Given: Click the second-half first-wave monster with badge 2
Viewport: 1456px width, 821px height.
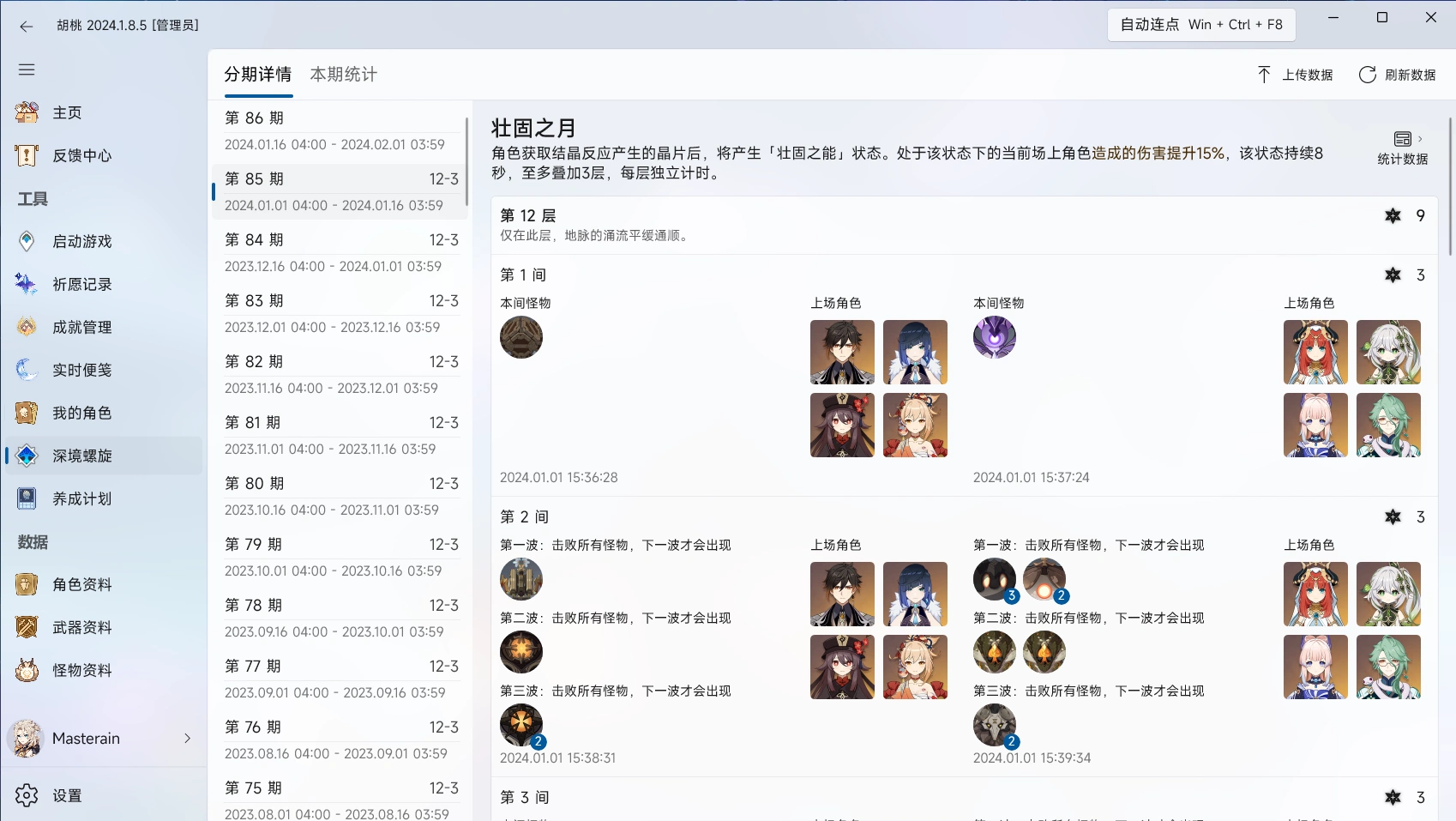Looking at the screenshot, I should pos(1044,579).
